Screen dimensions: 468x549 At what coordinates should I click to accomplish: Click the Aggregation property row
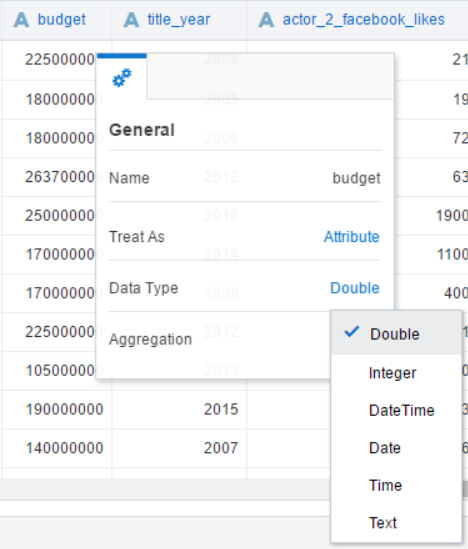219,339
